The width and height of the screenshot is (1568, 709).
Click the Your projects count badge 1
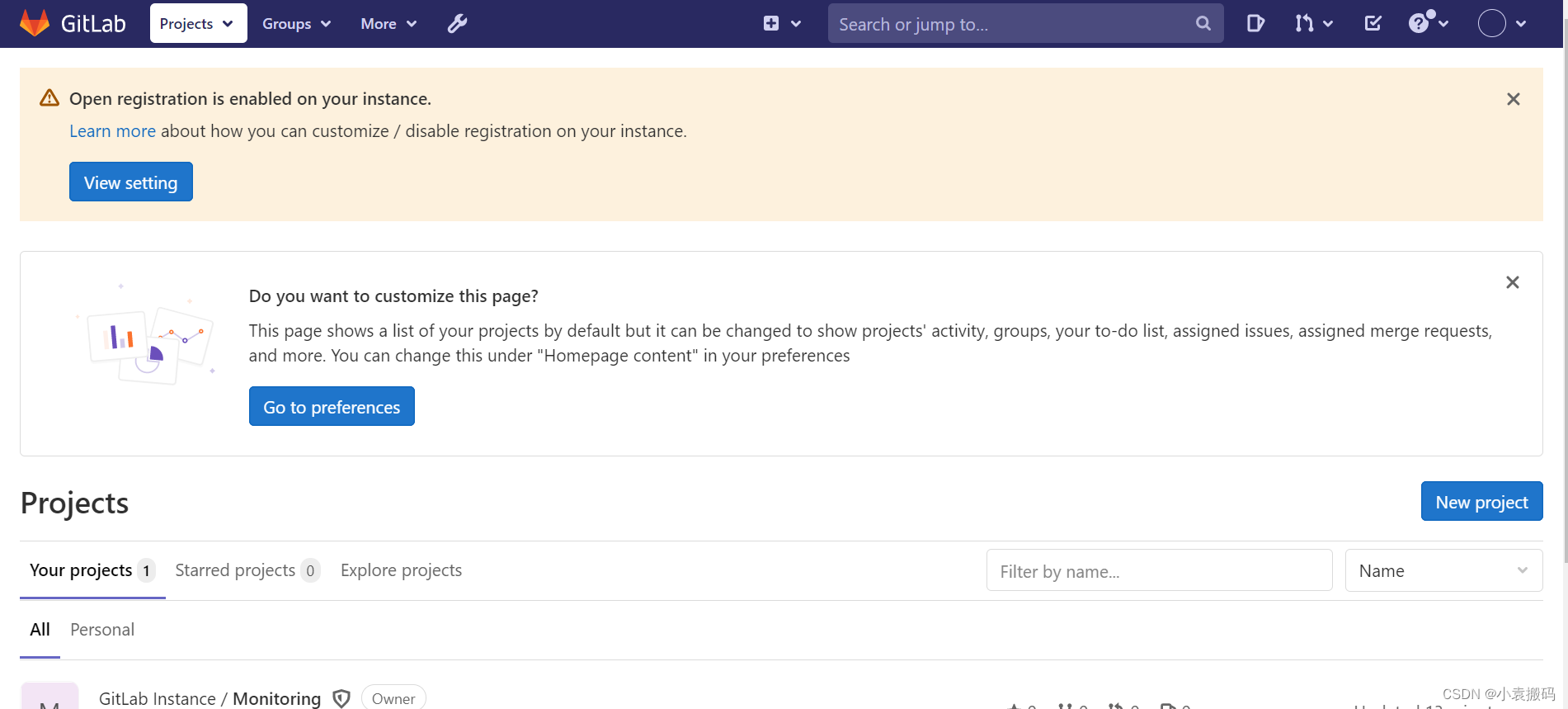(146, 570)
